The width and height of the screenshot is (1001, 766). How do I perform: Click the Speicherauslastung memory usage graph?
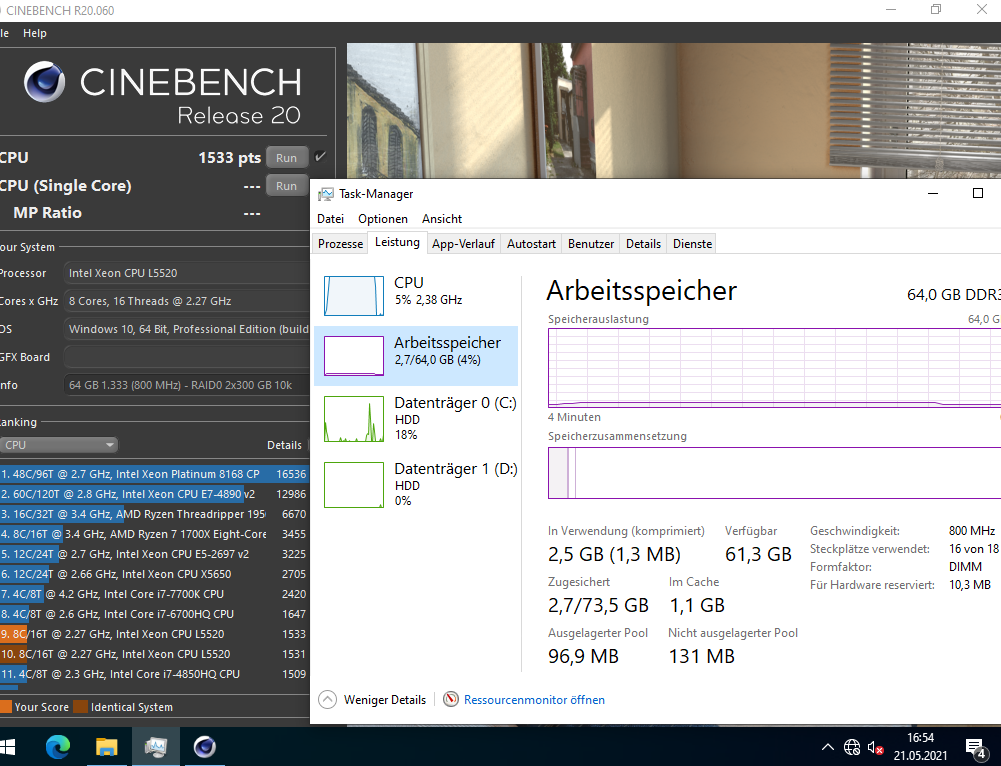[774, 368]
